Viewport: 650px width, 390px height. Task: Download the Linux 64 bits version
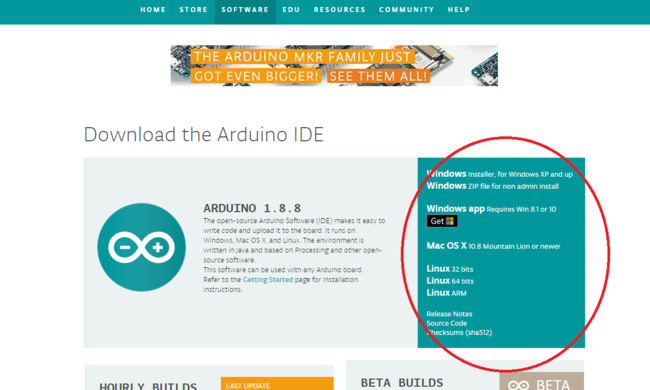(x=450, y=281)
